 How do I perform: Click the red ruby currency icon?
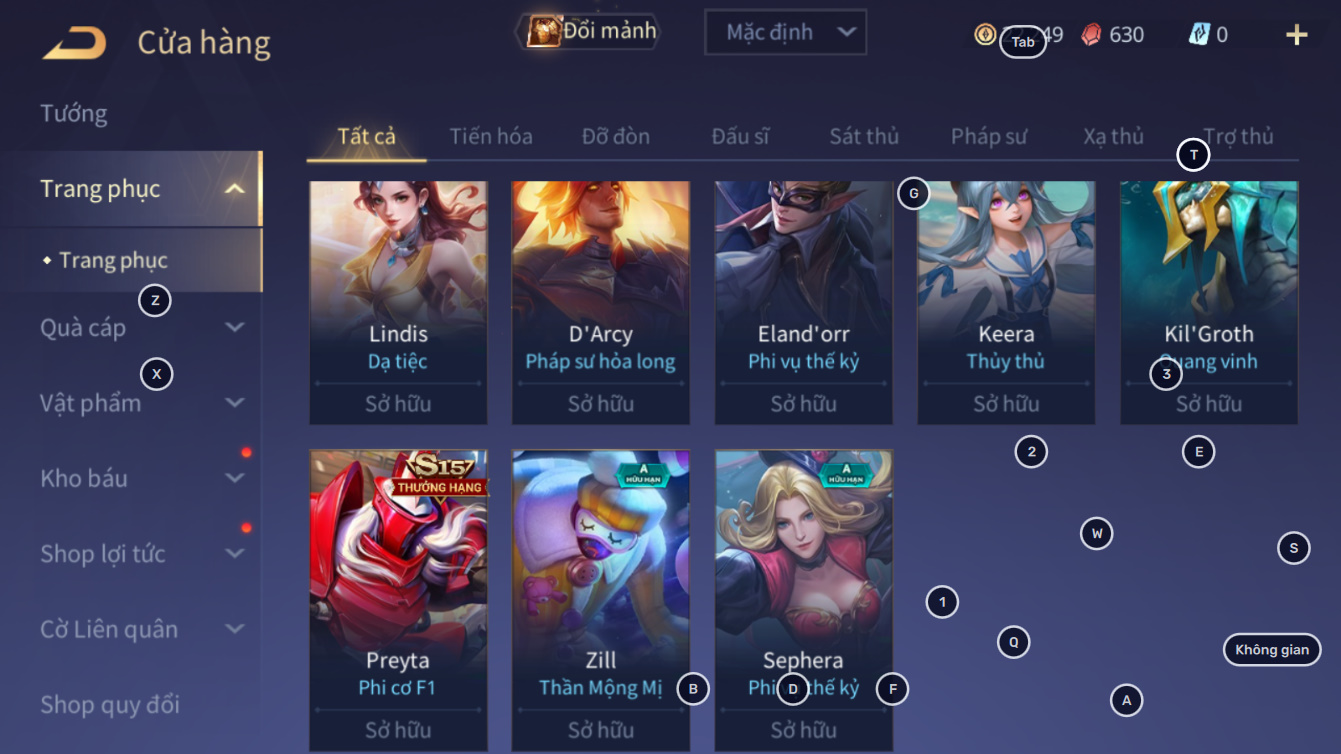tap(1091, 35)
